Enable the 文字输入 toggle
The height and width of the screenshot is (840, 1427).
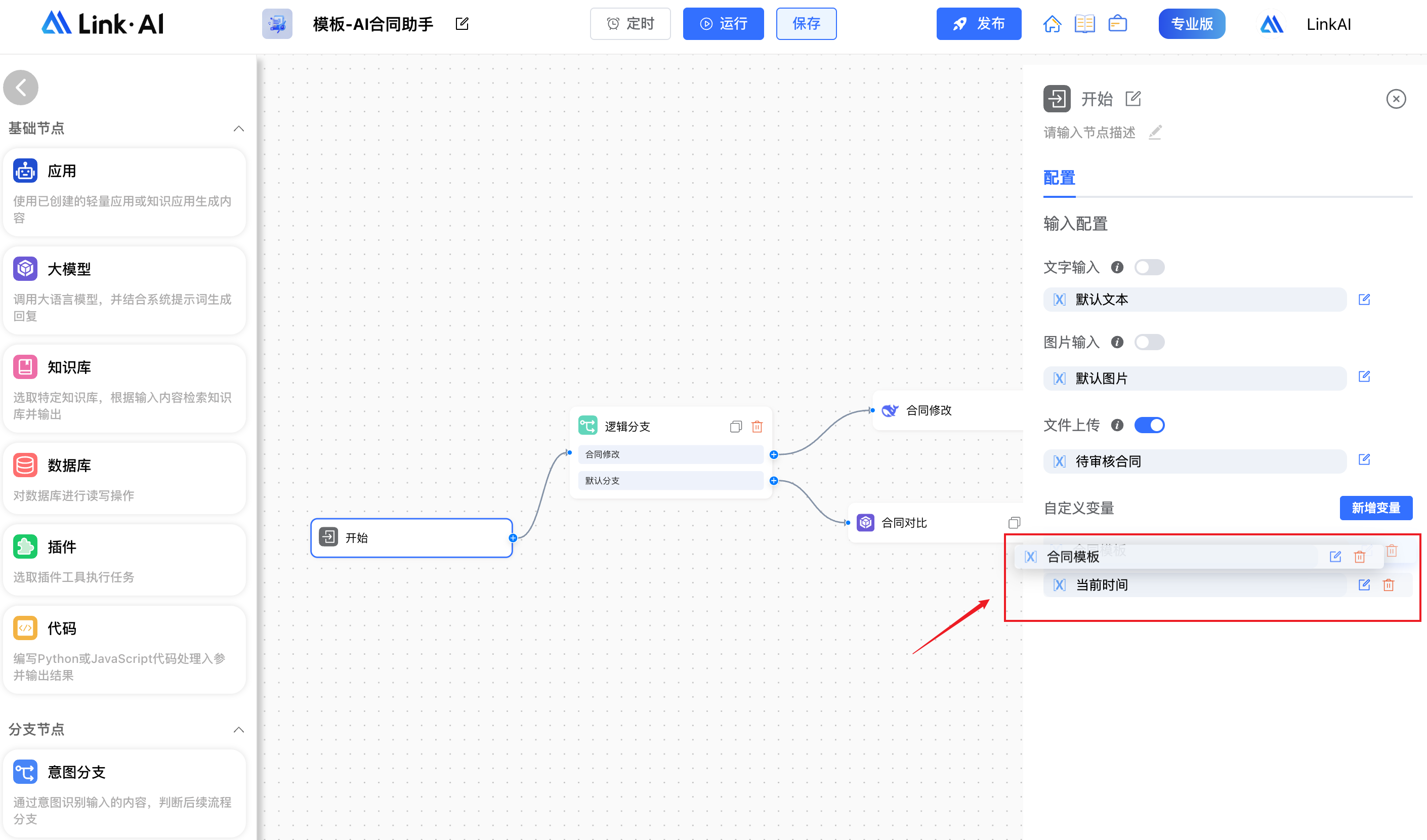tap(1149, 267)
